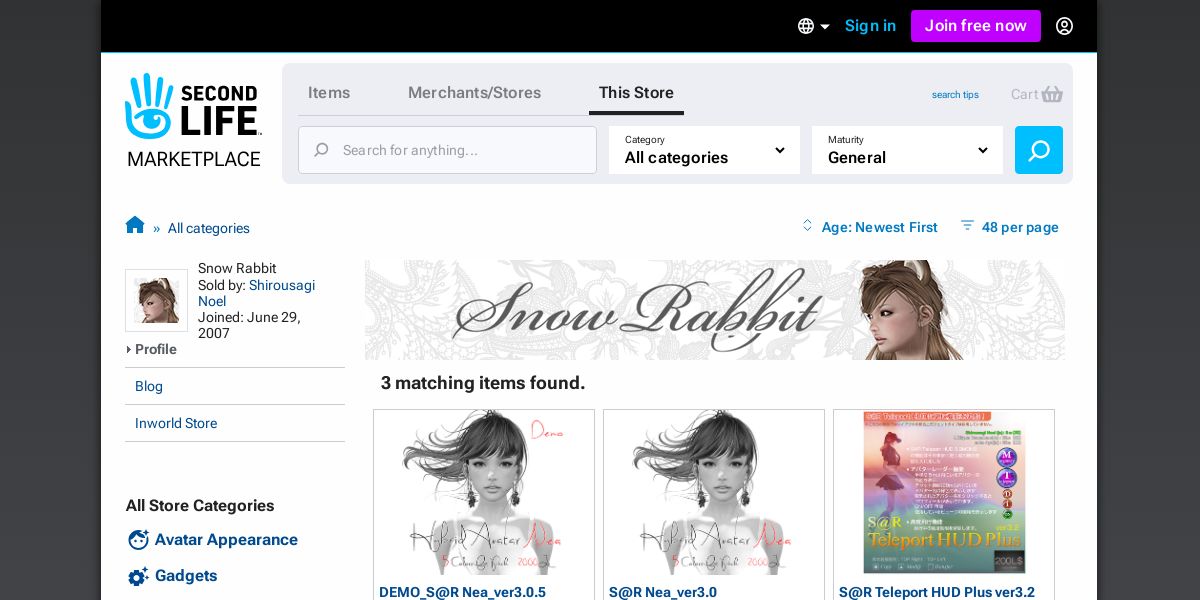The height and width of the screenshot is (600, 1200).
Task: Open DEMO_S@R Nea_ver3.0.5 product title
Action: (x=462, y=592)
